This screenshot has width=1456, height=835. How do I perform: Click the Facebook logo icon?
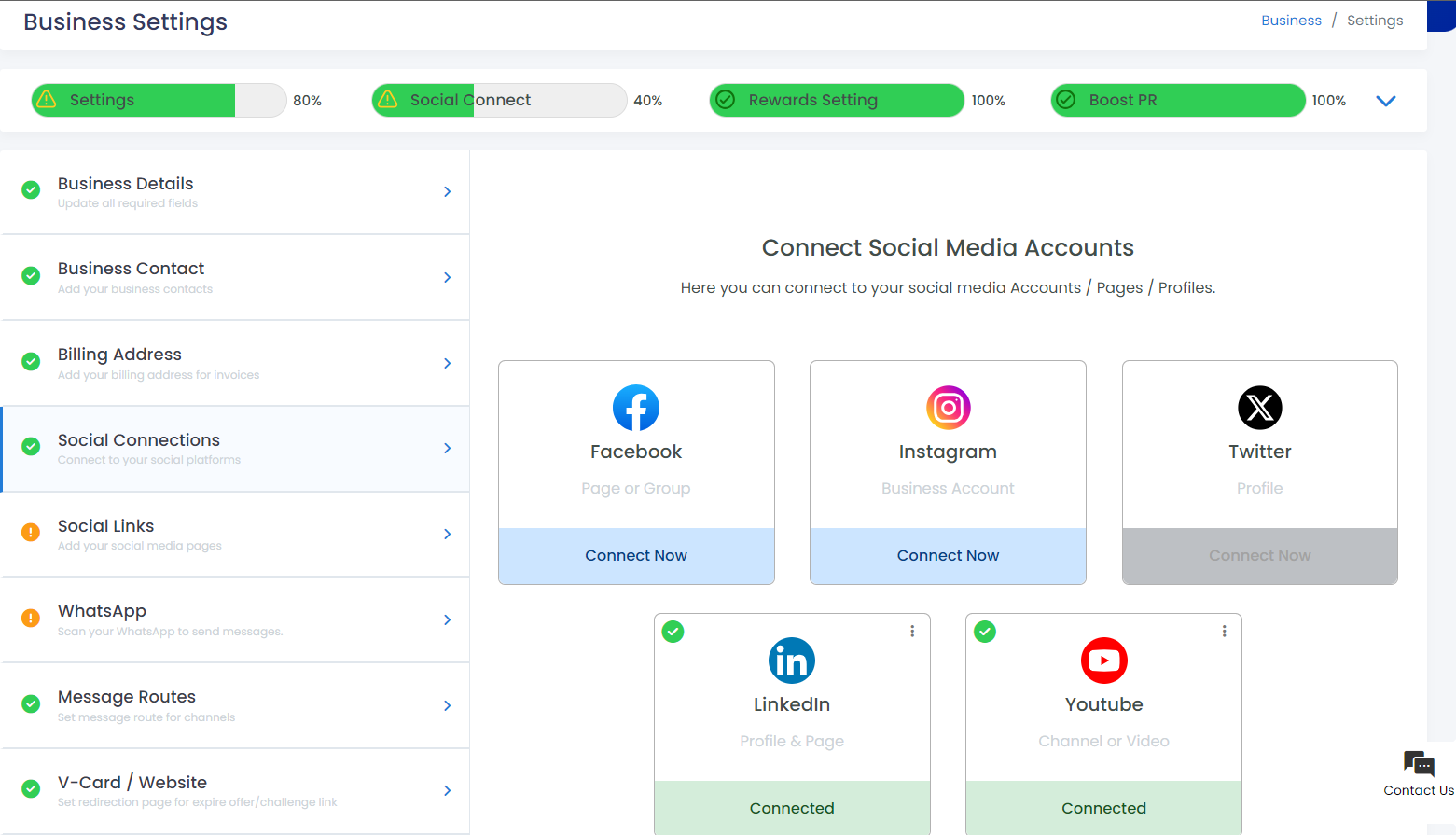tap(636, 408)
